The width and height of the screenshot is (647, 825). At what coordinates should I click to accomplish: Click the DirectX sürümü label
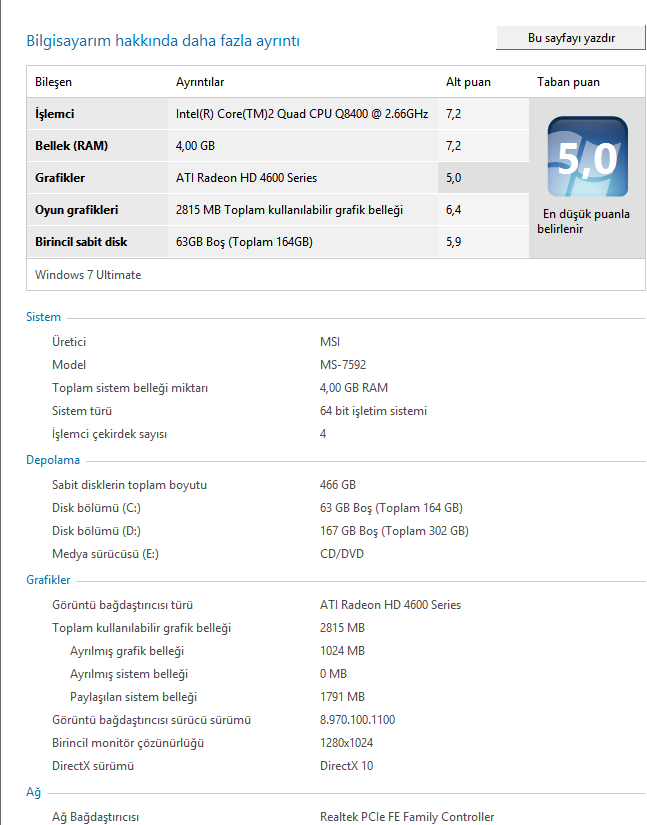pos(93,766)
